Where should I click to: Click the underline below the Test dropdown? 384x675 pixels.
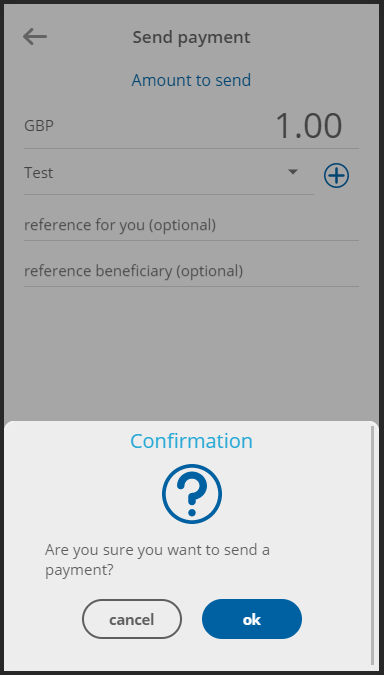(x=169, y=194)
